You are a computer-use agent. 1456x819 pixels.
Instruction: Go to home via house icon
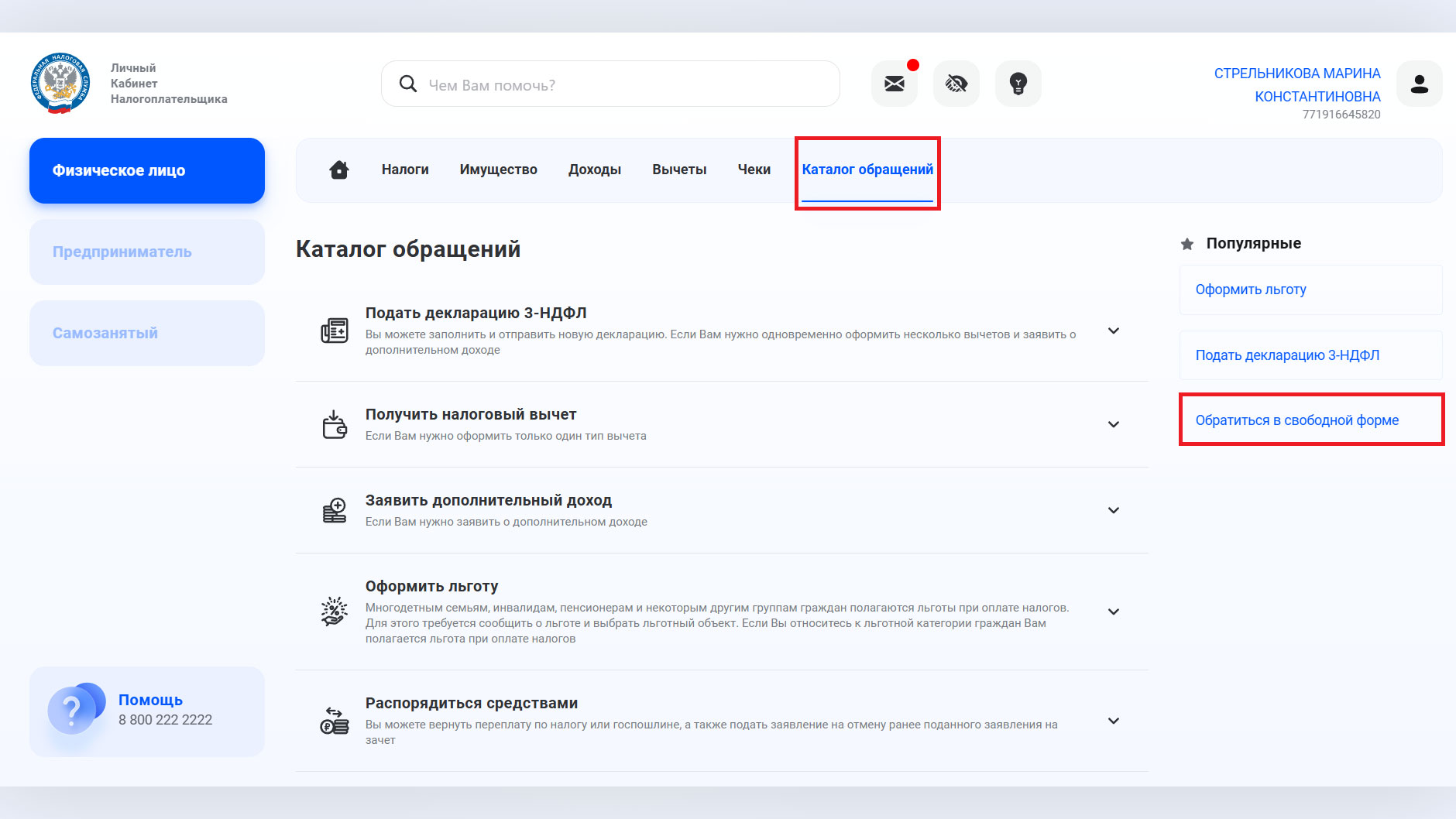(338, 170)
